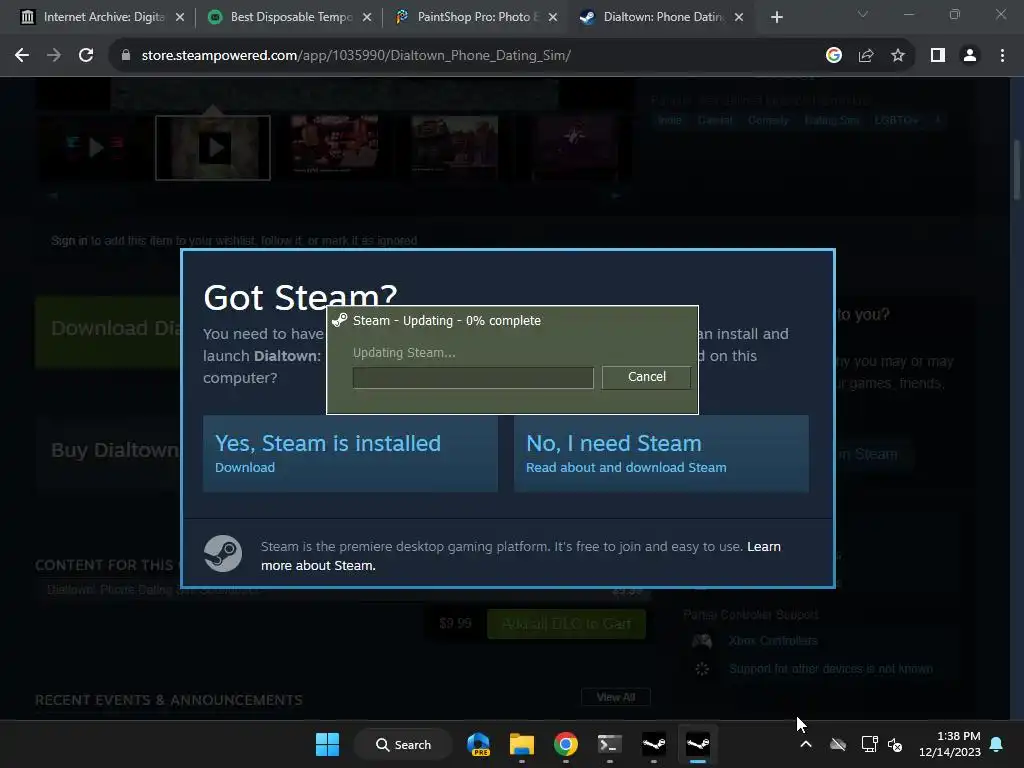
Task: Open taskbar Search box
Action: click(404, 744)
